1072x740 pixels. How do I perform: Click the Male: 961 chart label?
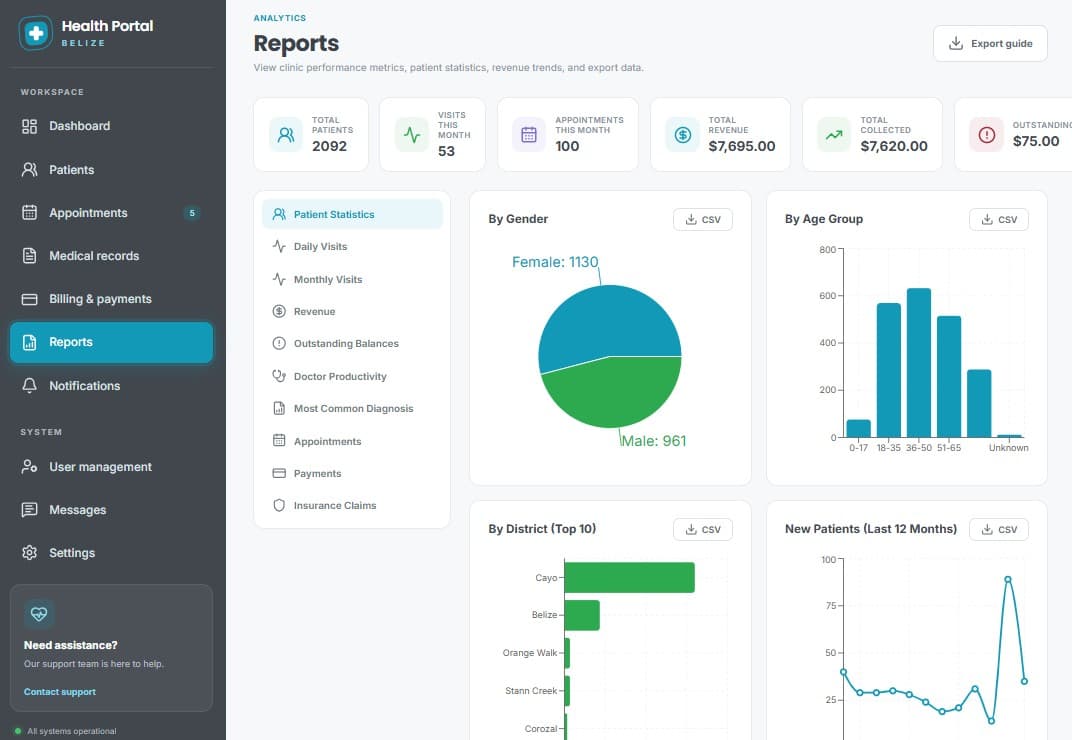pos(654,441)
